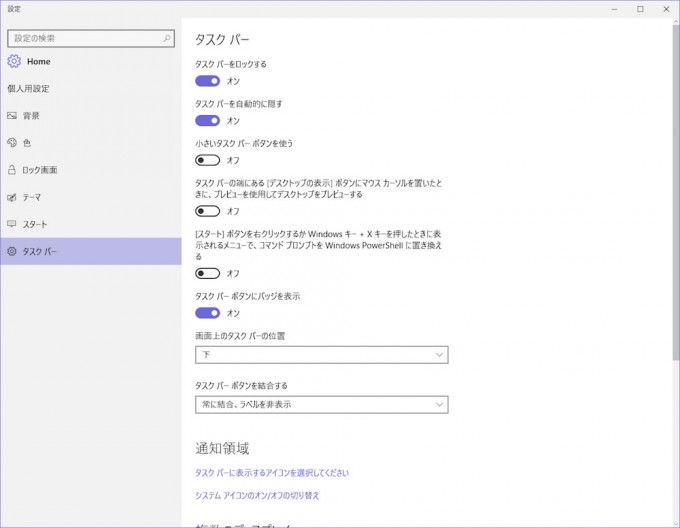Click the ロック画面 padlock icon
Image resolution: width=680 pixels, height=528 pixels.
click(12, 170)
